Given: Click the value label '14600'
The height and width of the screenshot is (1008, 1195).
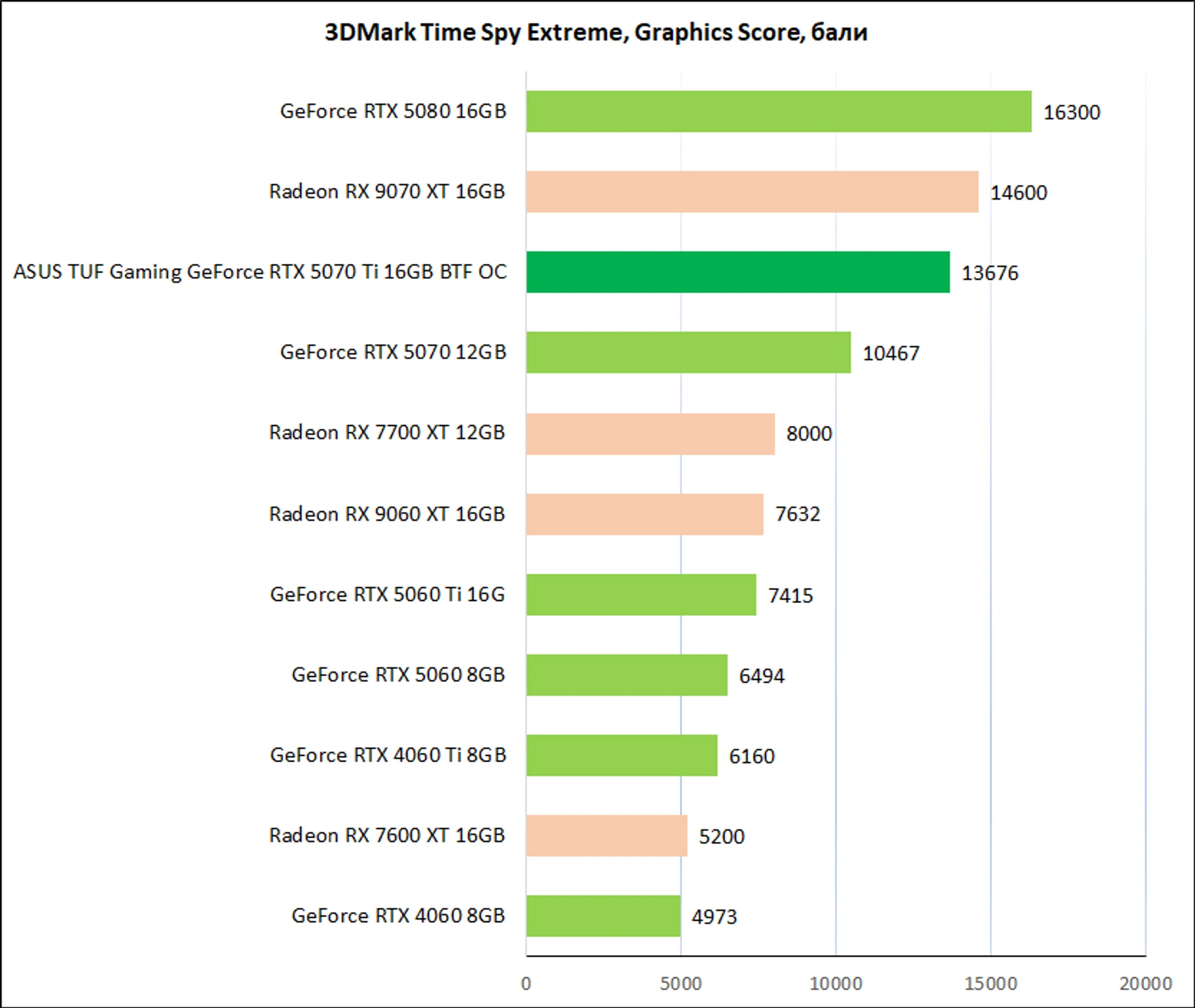Looking at the screenshot, I should coord(1018,193).
